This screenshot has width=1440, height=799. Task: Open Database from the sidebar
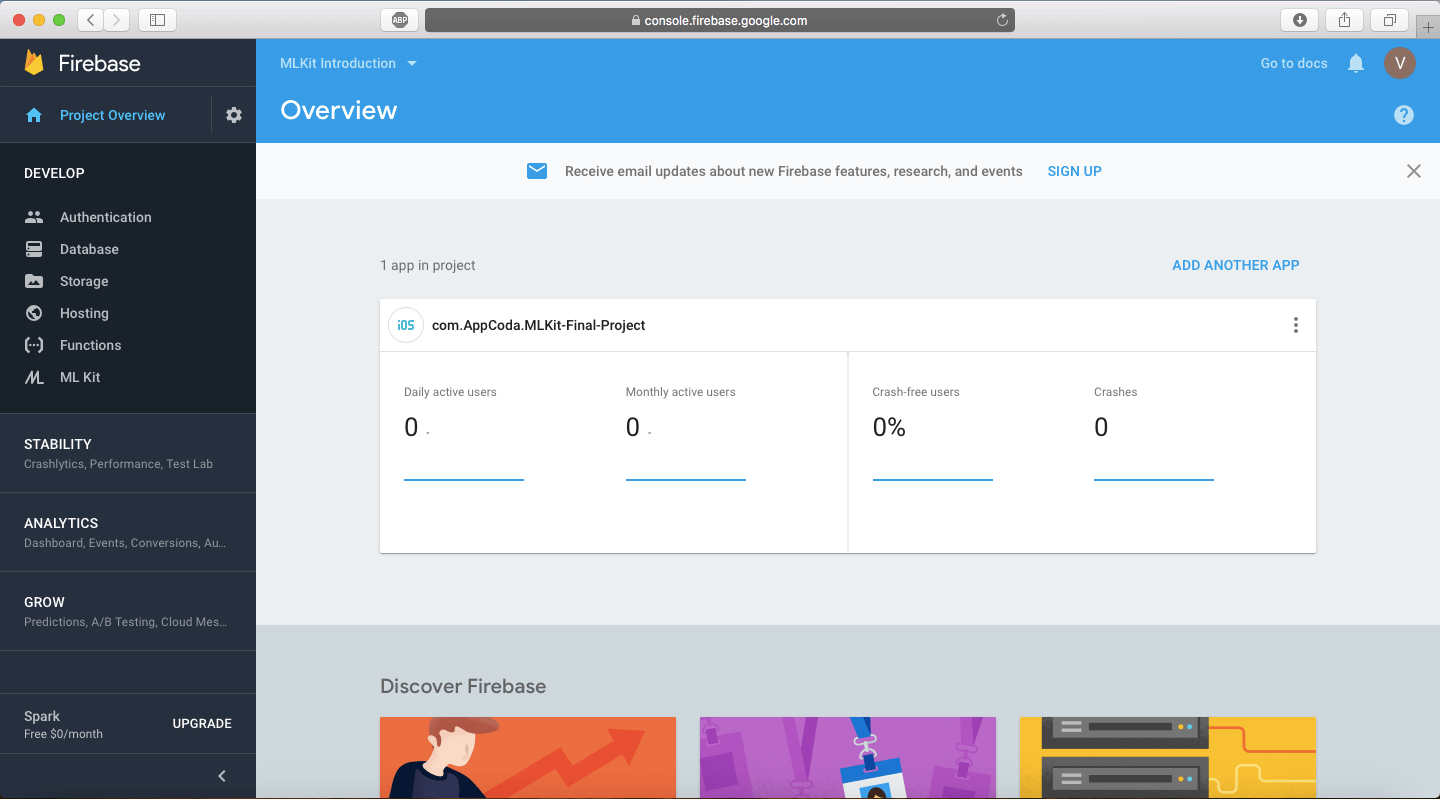click(x=89, y=249)
